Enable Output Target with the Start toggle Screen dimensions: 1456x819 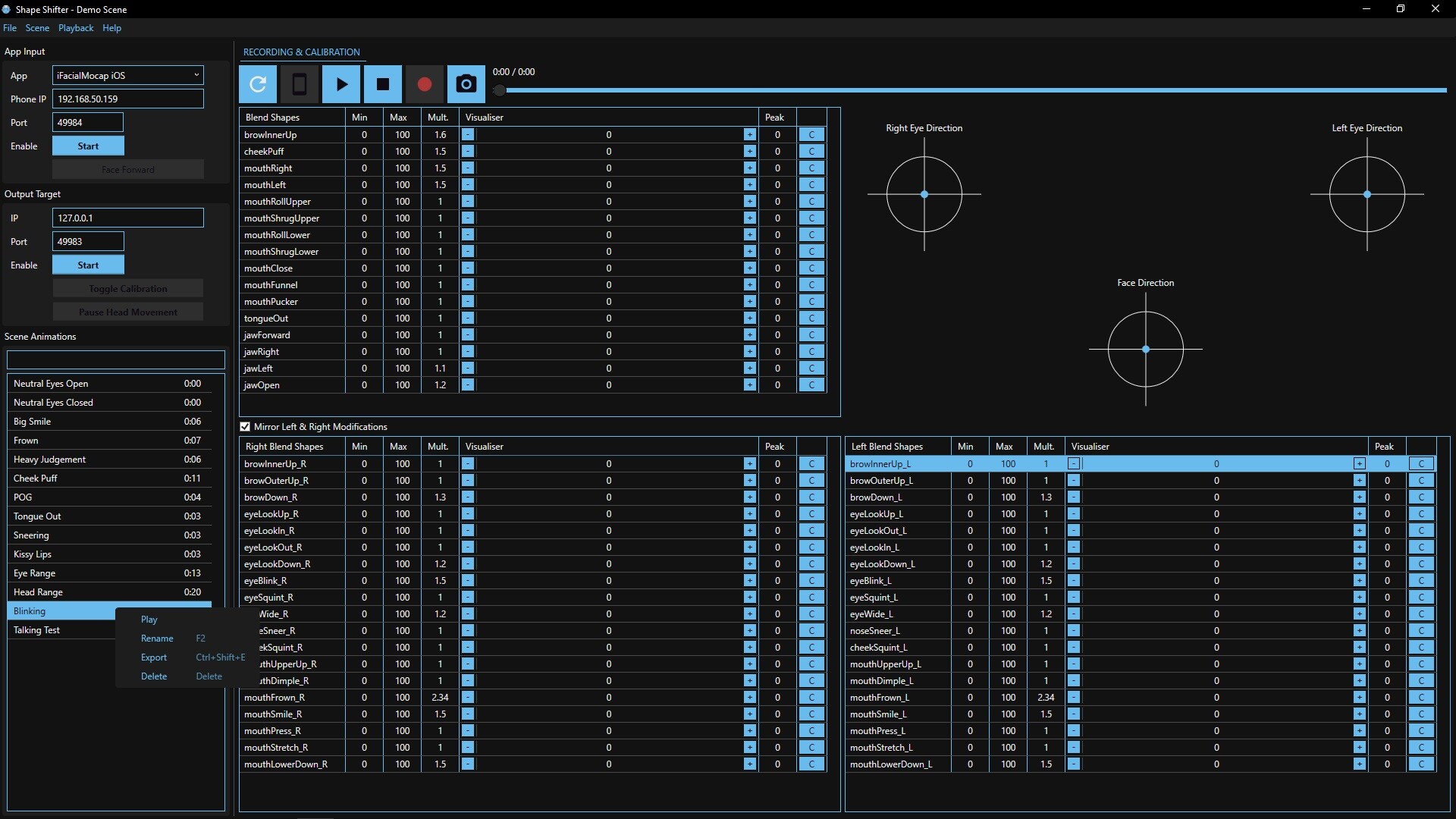tap(88, 265)
